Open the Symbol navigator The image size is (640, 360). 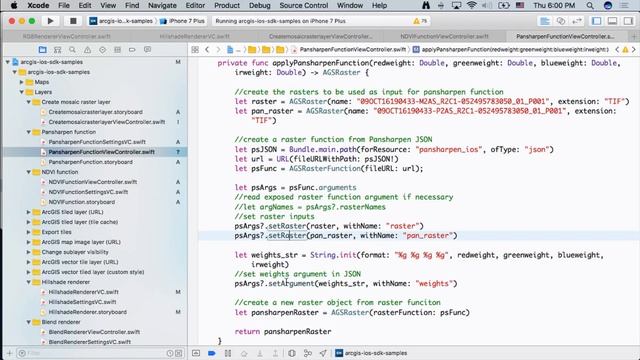pyautogui.click(x=58, y=50)
